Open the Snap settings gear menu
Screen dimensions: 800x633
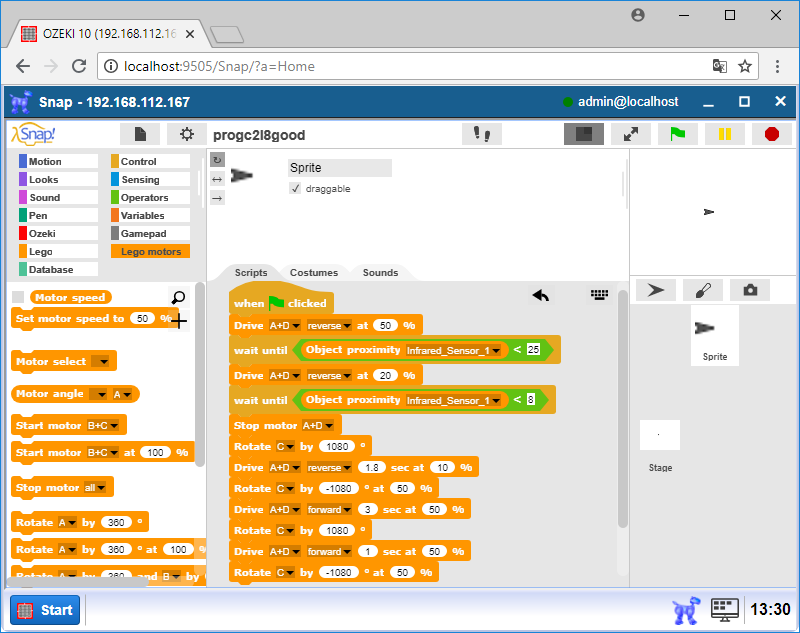(187, 134)
